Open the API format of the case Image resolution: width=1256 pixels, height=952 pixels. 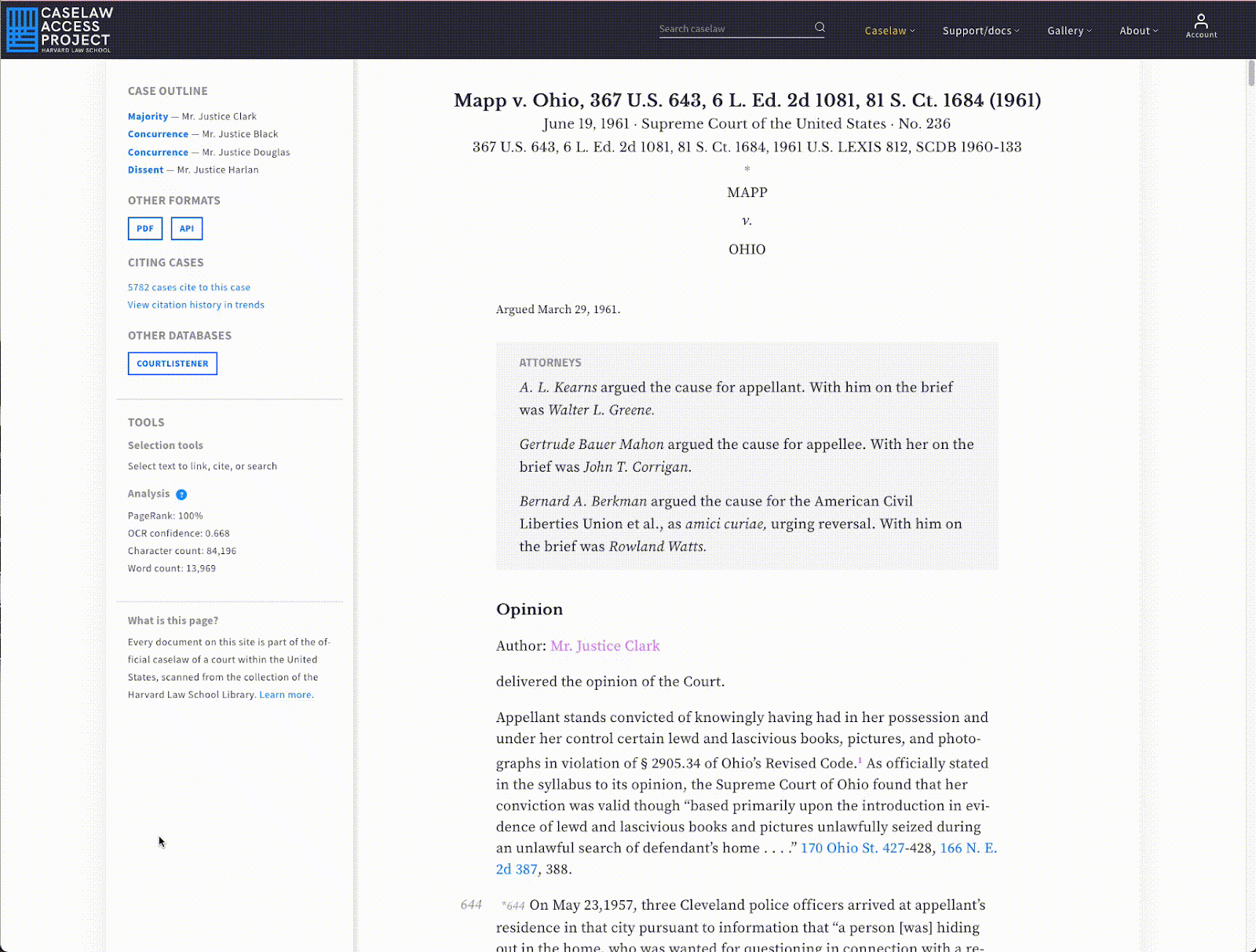click(186, 228)
